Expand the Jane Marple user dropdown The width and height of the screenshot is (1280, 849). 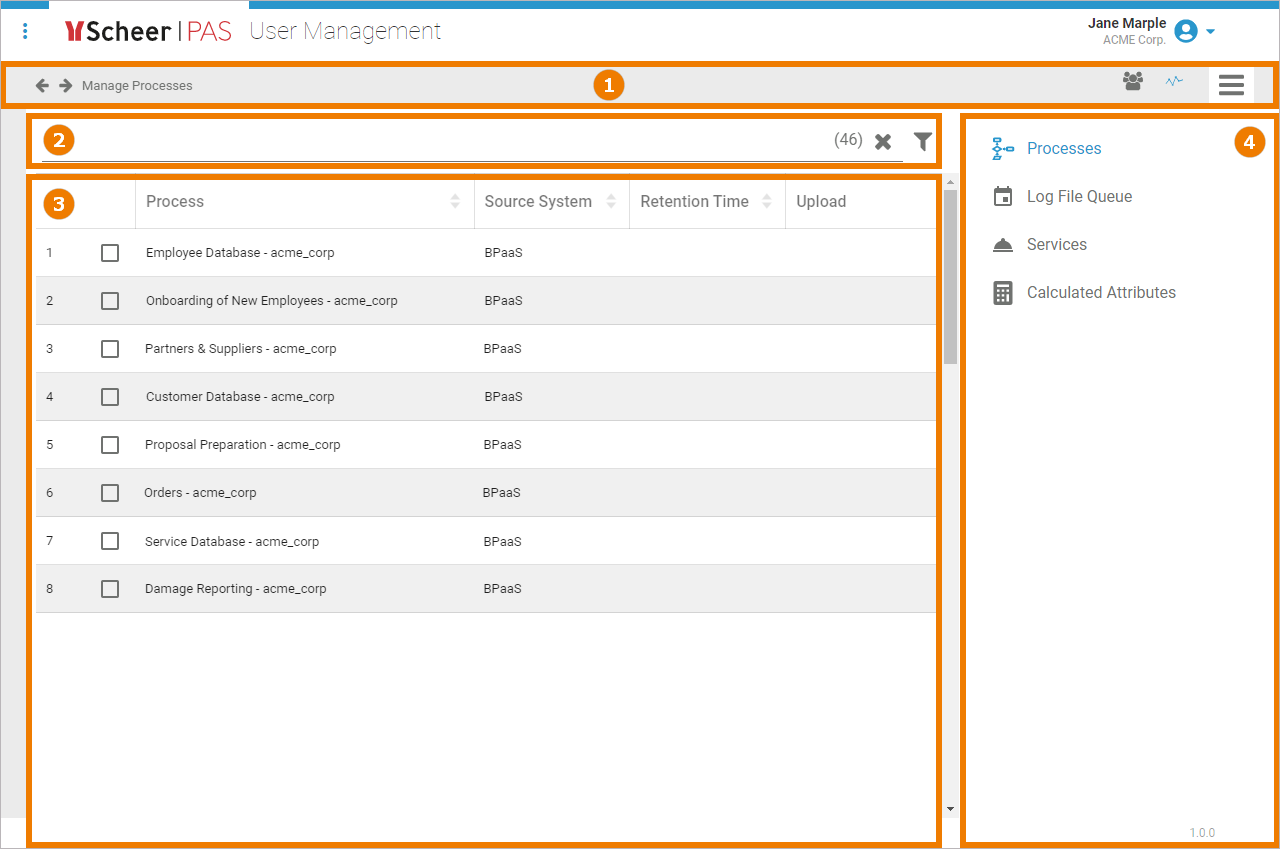1210,32
